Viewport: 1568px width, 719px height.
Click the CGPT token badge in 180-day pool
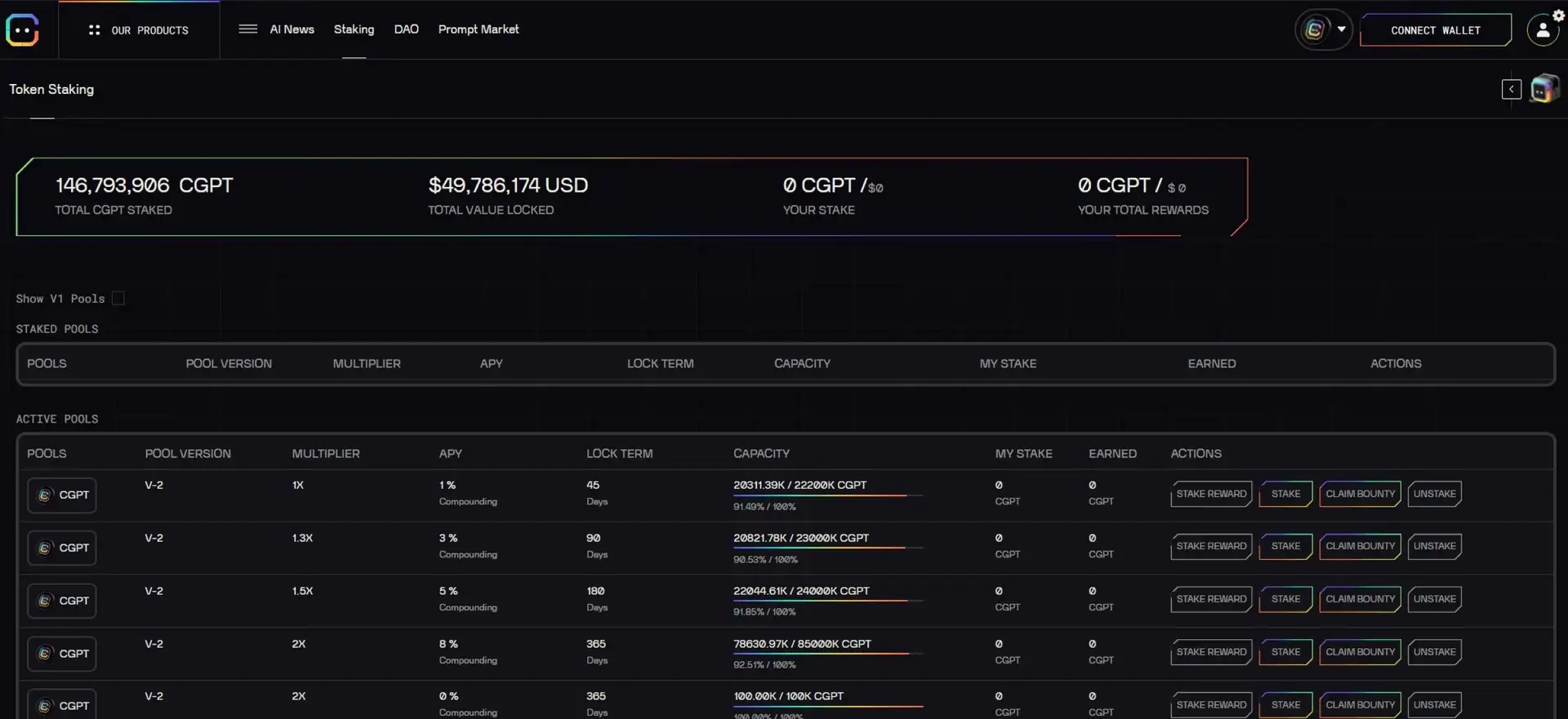coord(62,601)
